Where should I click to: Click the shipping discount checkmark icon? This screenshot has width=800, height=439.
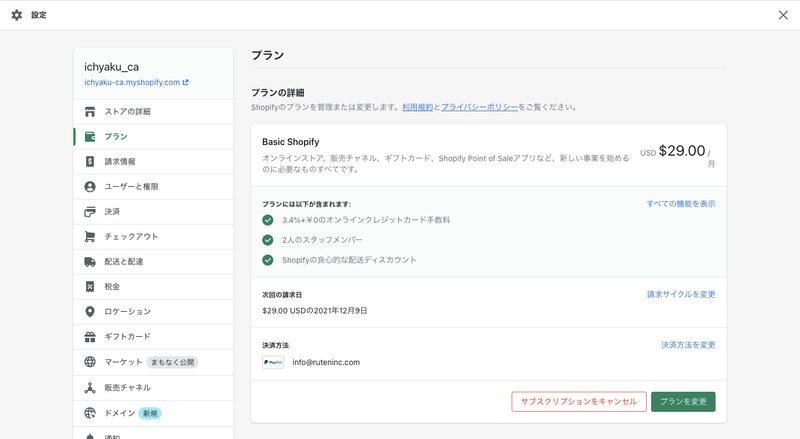pos(268,260)
